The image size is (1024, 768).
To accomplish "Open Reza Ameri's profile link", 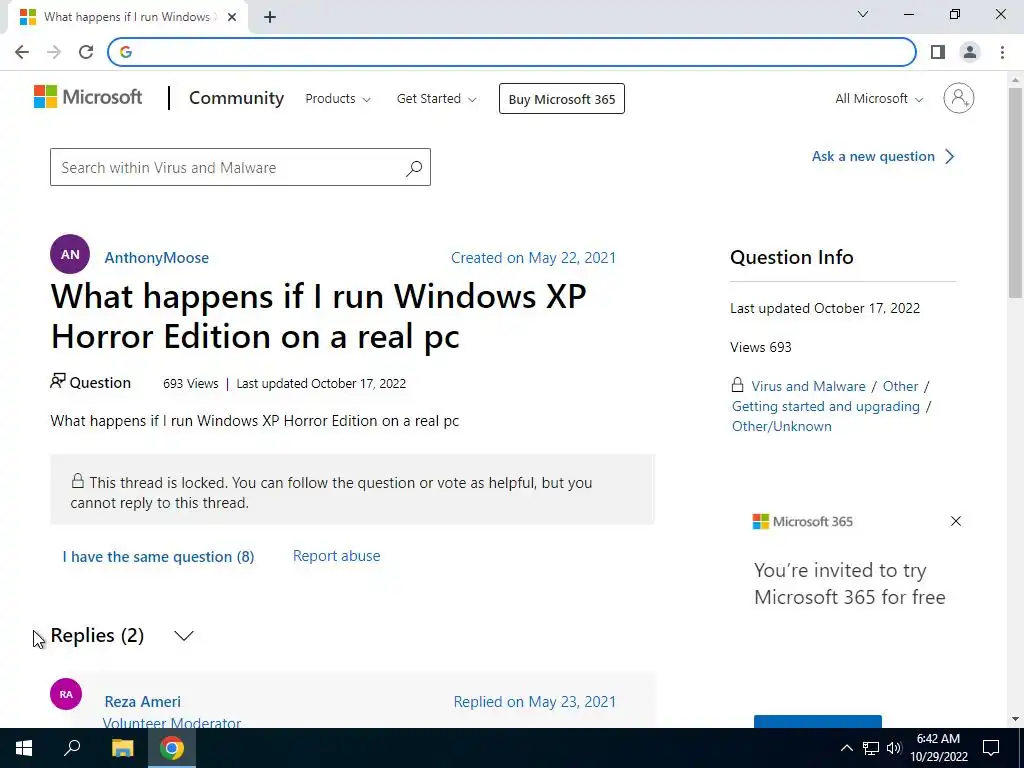I will 142,701.
